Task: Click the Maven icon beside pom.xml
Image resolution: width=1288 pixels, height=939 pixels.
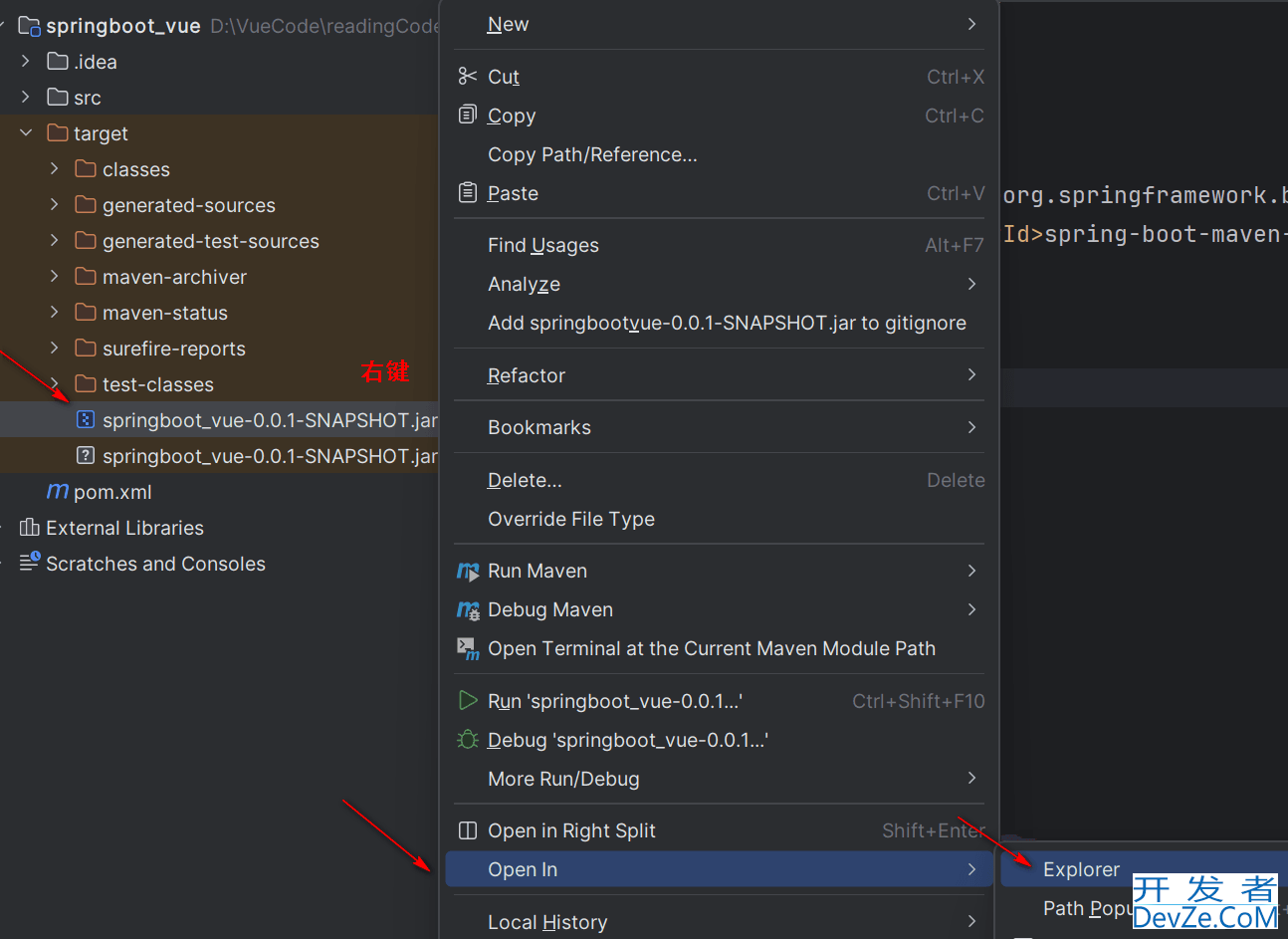Action: [58, 491]
